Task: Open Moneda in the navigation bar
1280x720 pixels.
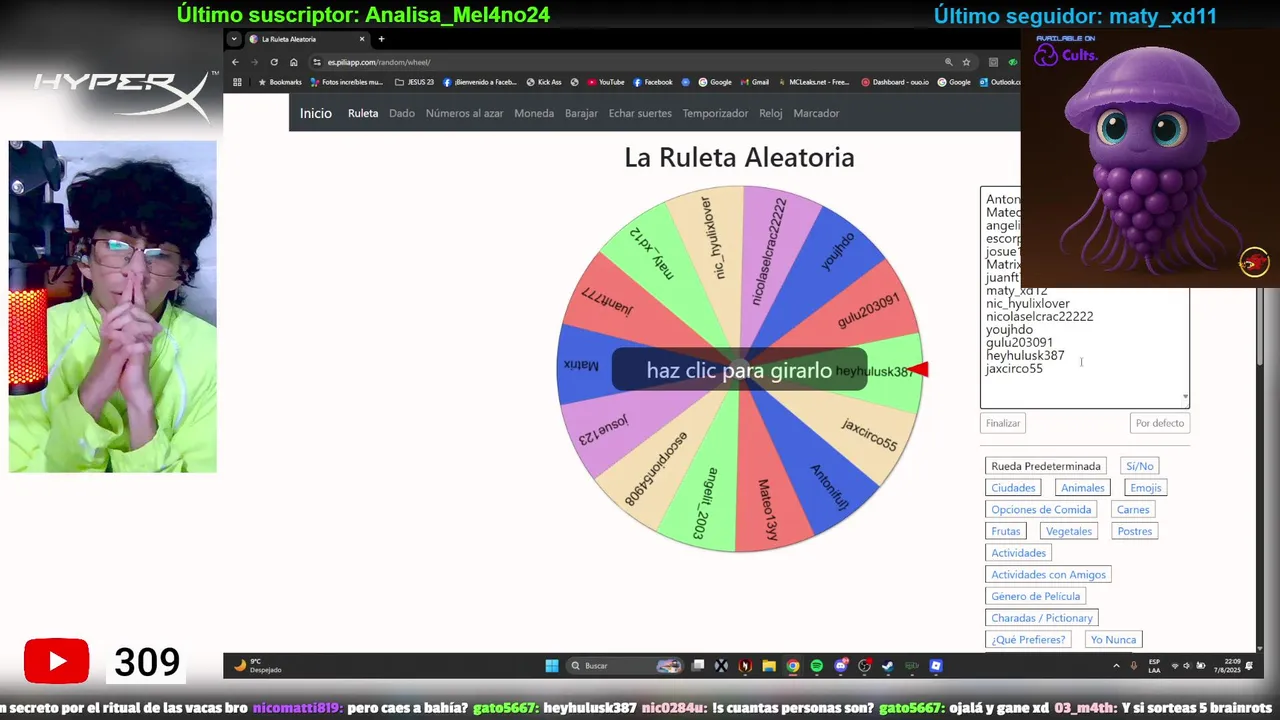Action: (534, 113)
